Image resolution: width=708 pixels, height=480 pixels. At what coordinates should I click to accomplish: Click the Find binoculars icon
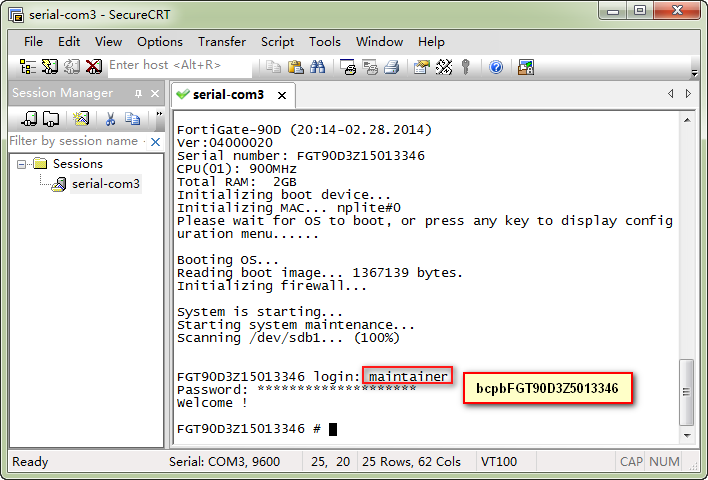(x=317, y=67)
